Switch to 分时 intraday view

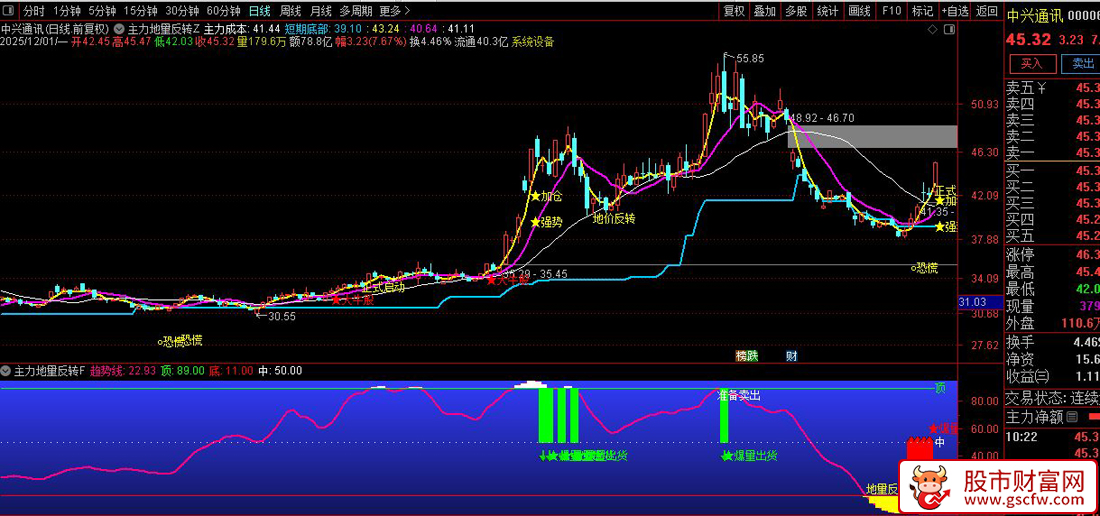34,11
